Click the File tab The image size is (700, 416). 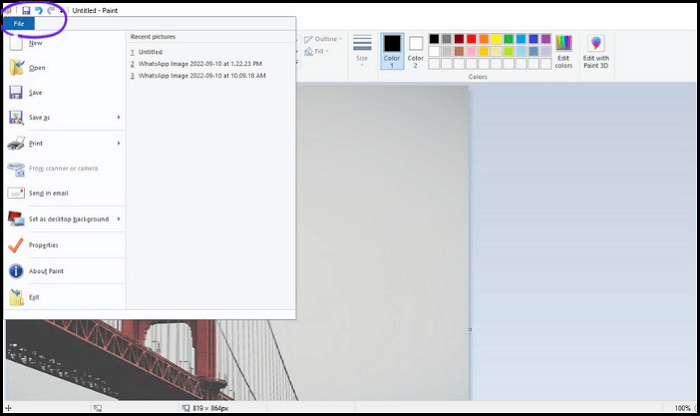click(x=19, y=24)
